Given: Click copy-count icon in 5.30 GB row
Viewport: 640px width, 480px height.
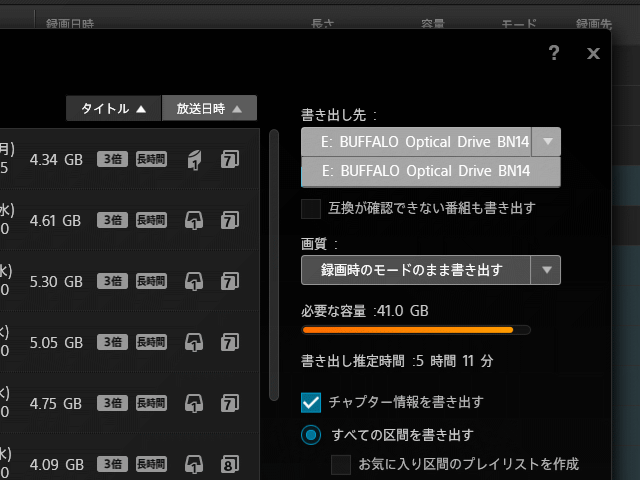Looking at the screenshot, I should (x=194, y=281).
